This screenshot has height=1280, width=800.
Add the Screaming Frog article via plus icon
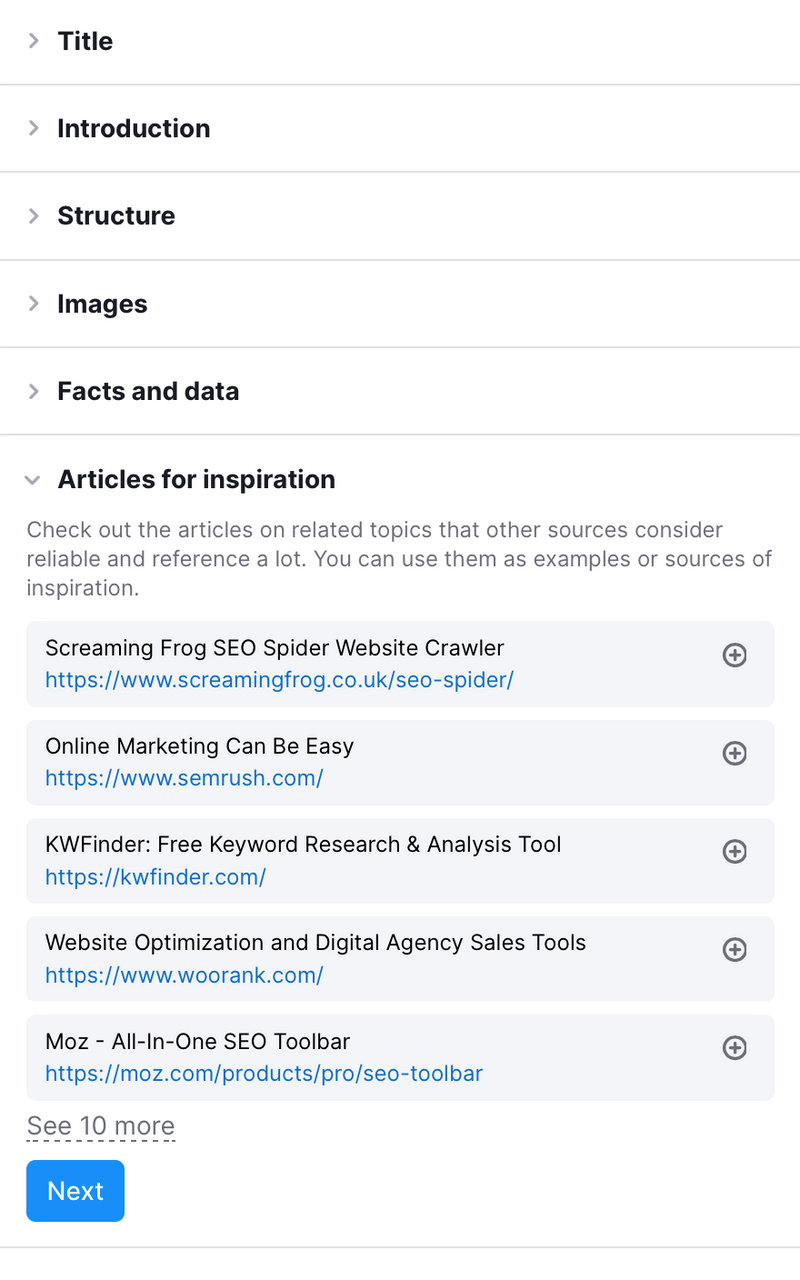(x=735, y=655)
